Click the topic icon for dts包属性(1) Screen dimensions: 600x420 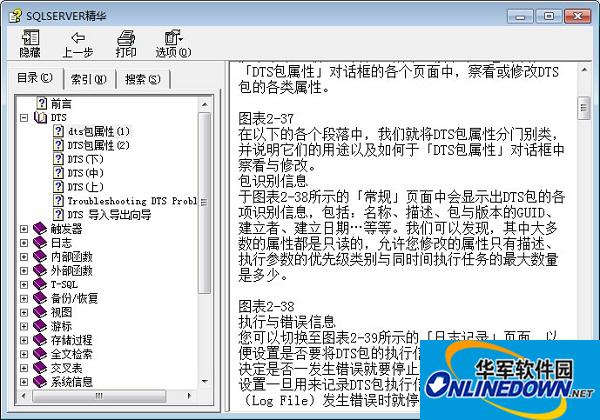58,131
